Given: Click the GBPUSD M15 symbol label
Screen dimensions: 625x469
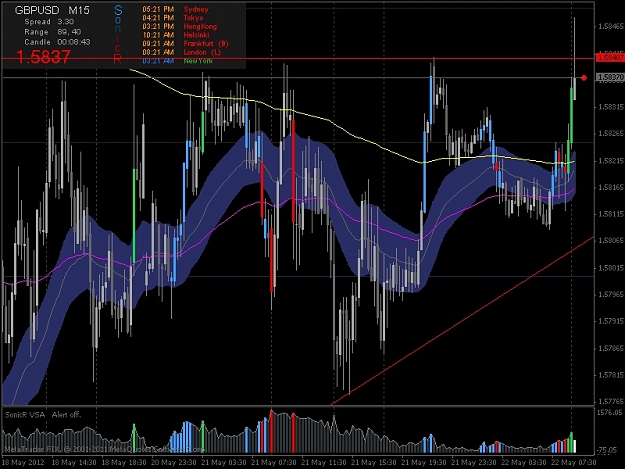Looking at the screenshot, I should [x=52, y=10].
